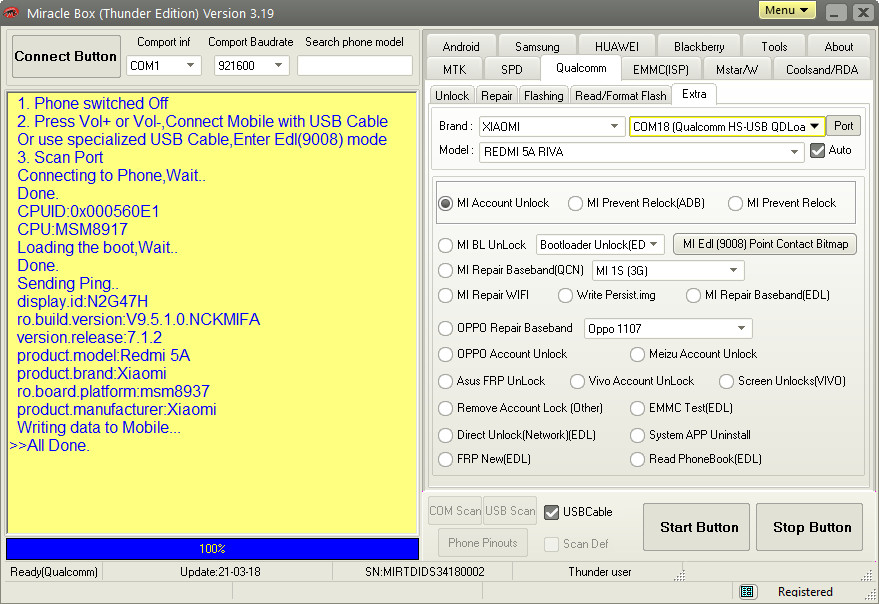
Task: Open the About tab
Action: 839,47
